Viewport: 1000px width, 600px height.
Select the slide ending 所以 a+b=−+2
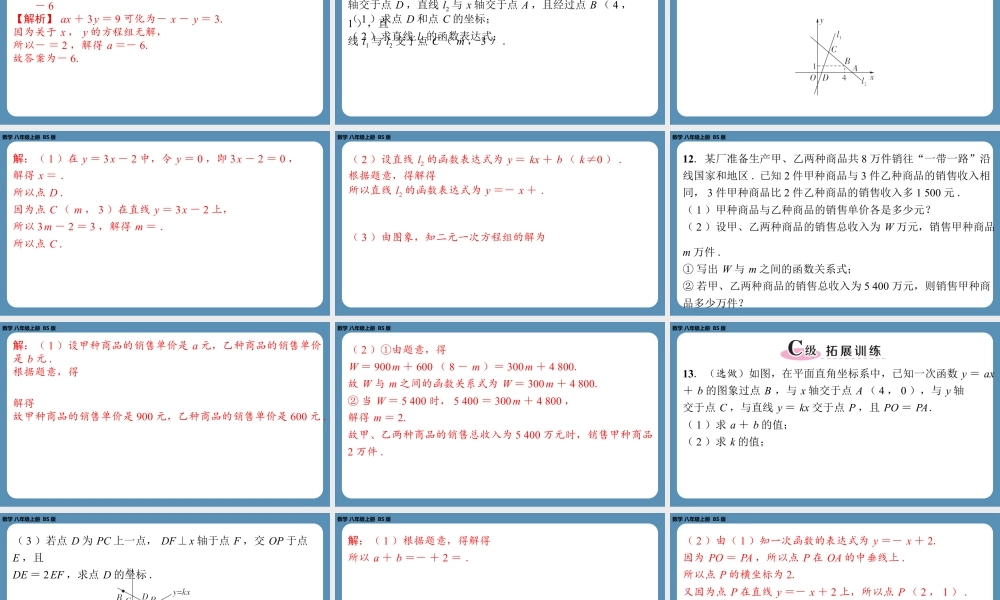click(500, 560)
